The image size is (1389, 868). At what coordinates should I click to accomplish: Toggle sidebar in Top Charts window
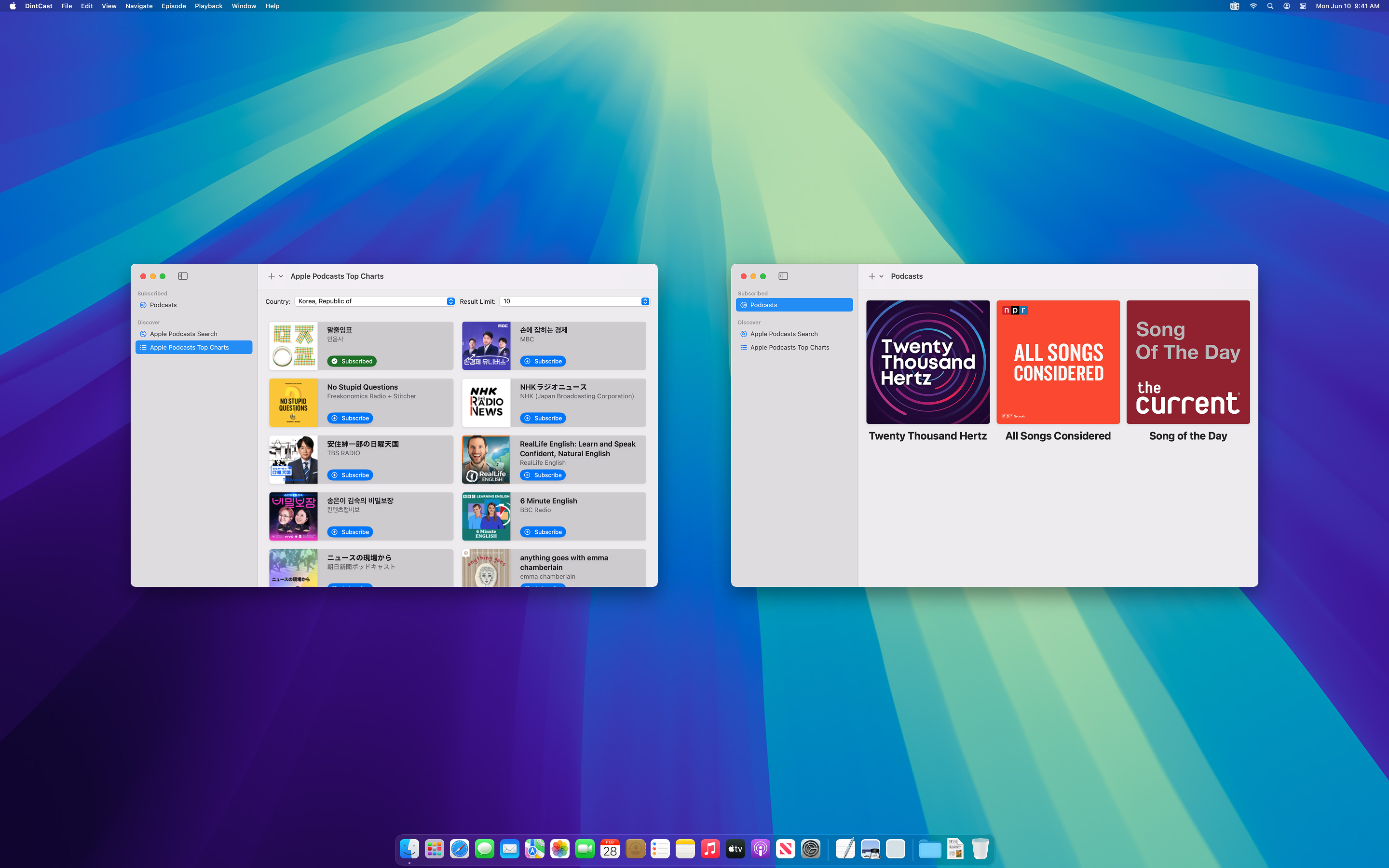coord(182,276)
